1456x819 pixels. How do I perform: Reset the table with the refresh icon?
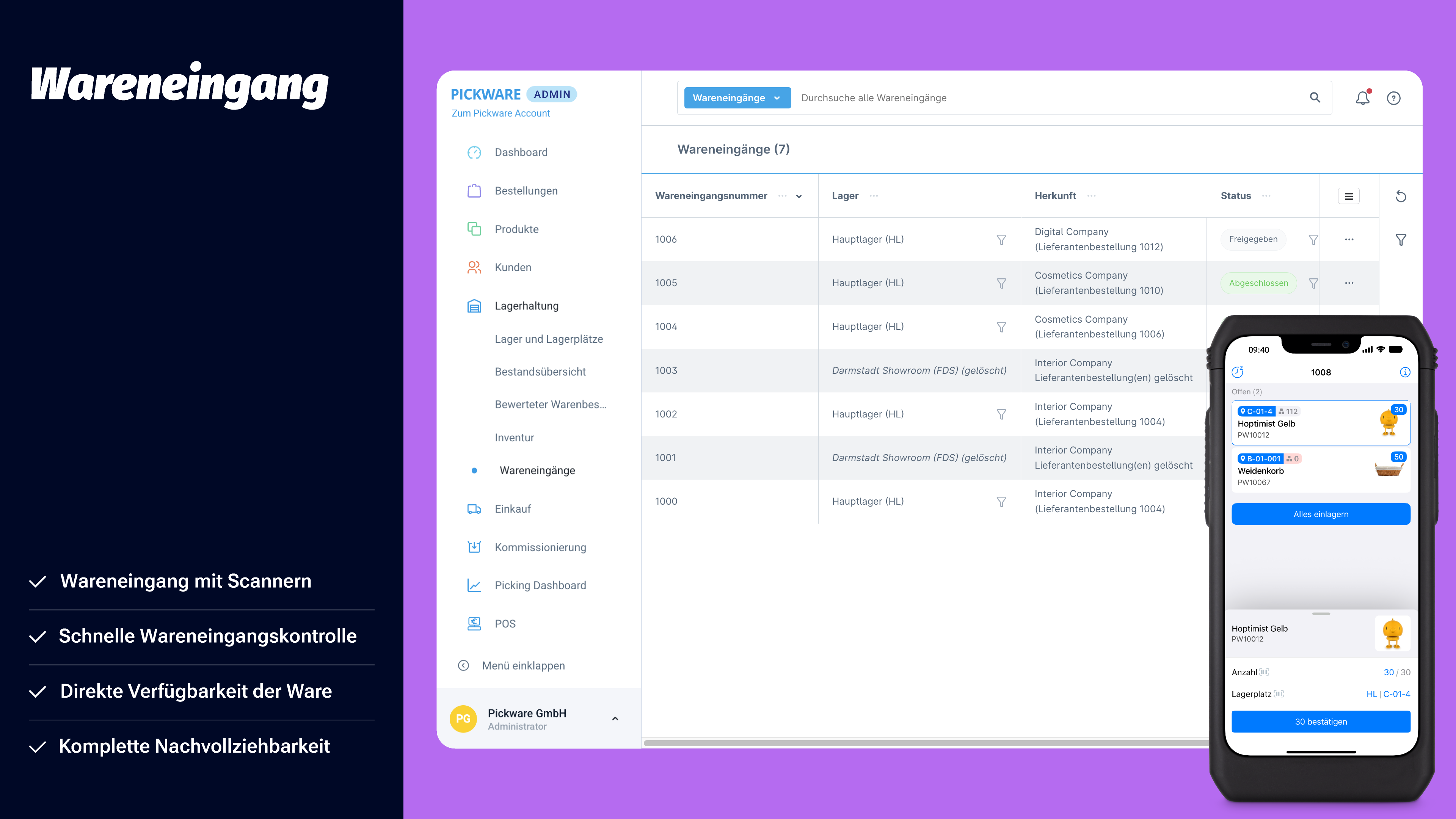click(1401, 196)
